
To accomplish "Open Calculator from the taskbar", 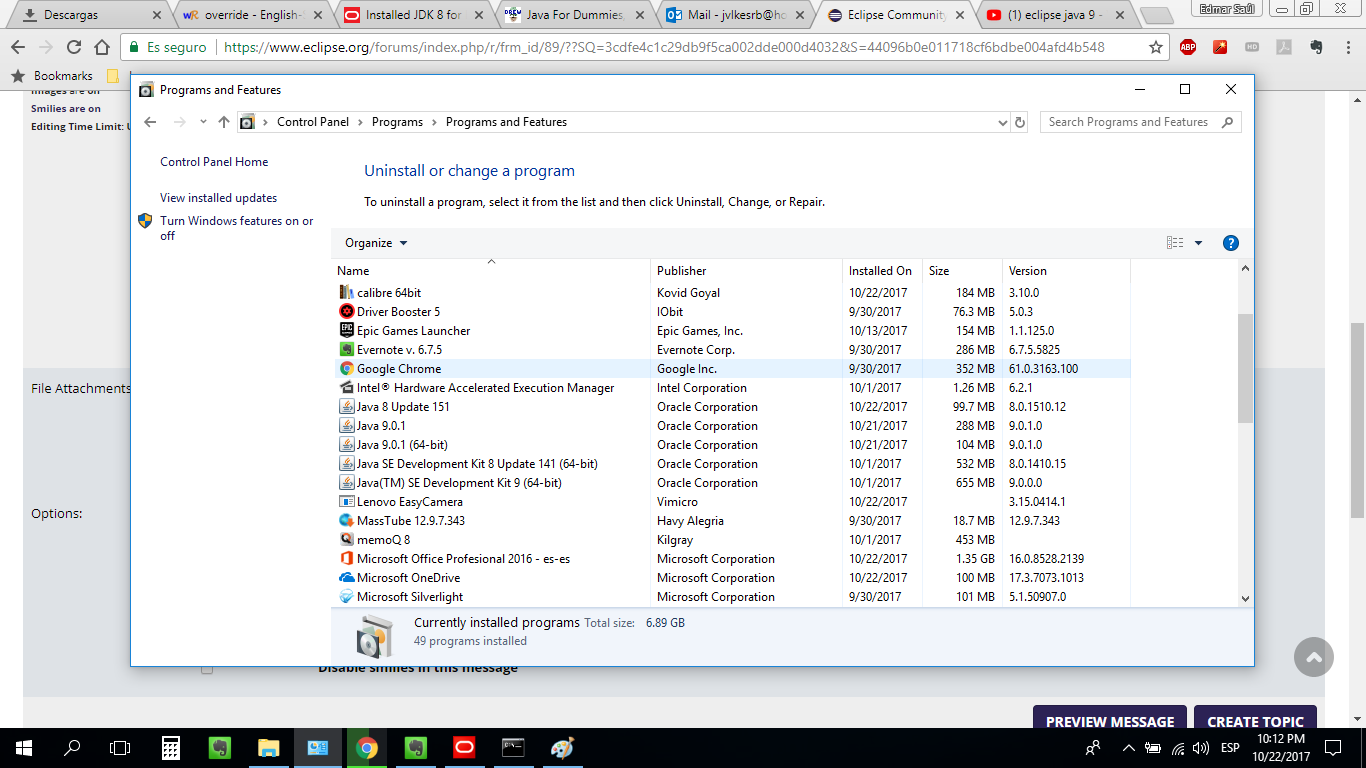I will tap(171, 747).
